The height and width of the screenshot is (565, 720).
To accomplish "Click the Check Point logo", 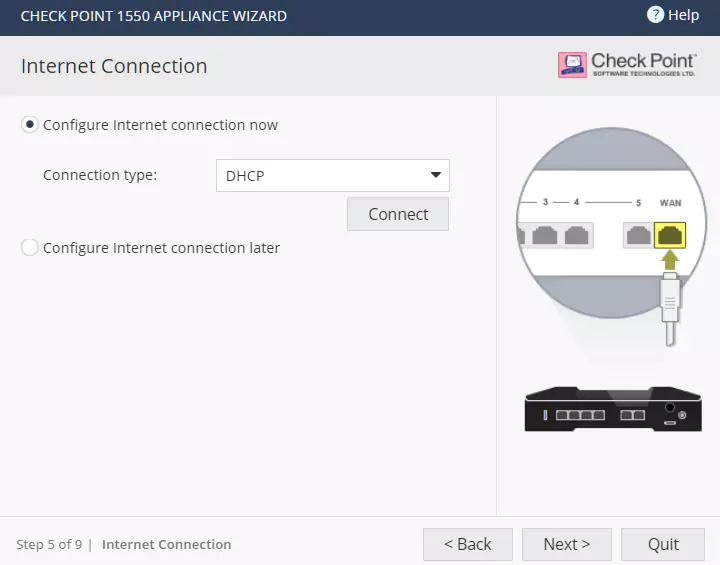I will pos(627,65).
